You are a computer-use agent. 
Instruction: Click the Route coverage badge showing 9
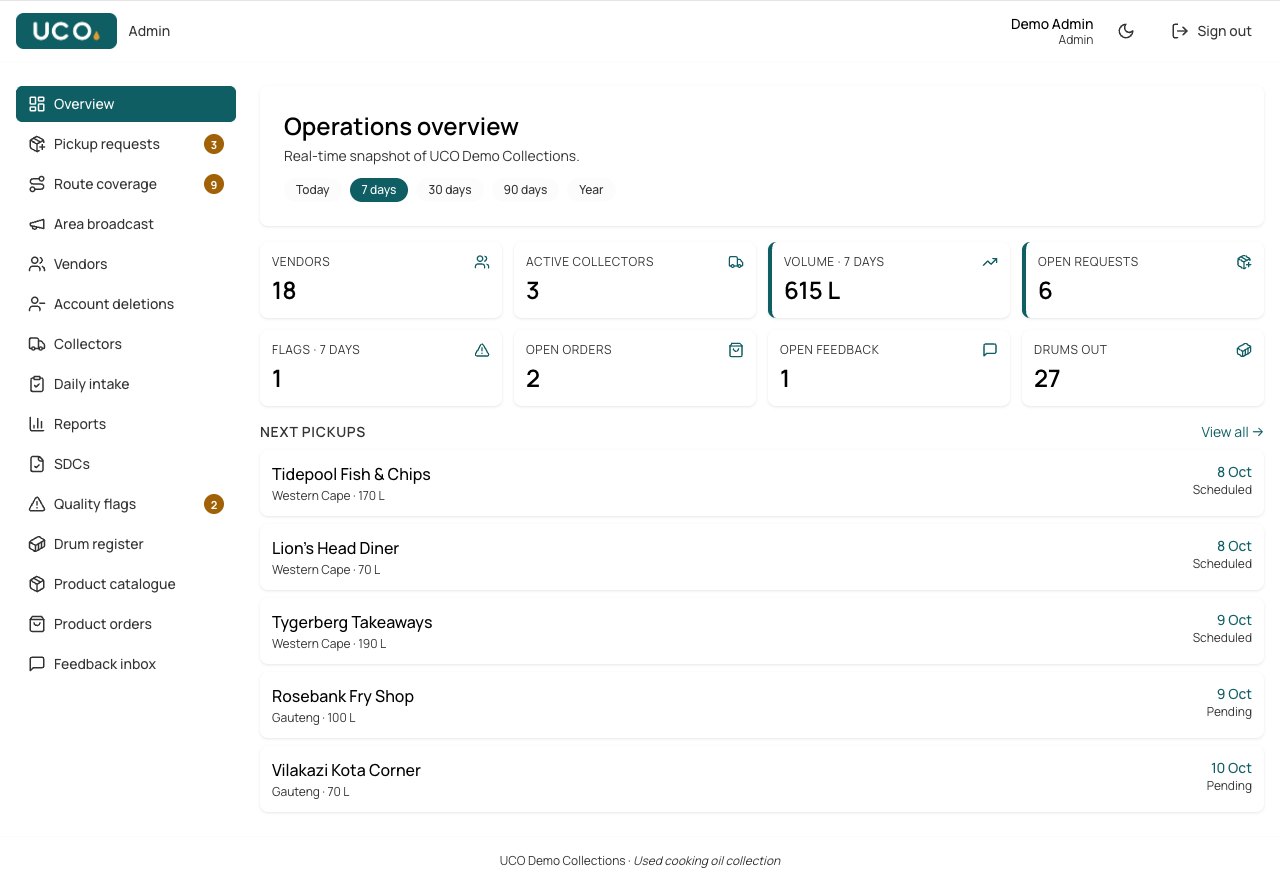pyautogui.click(x=213, y=184)
